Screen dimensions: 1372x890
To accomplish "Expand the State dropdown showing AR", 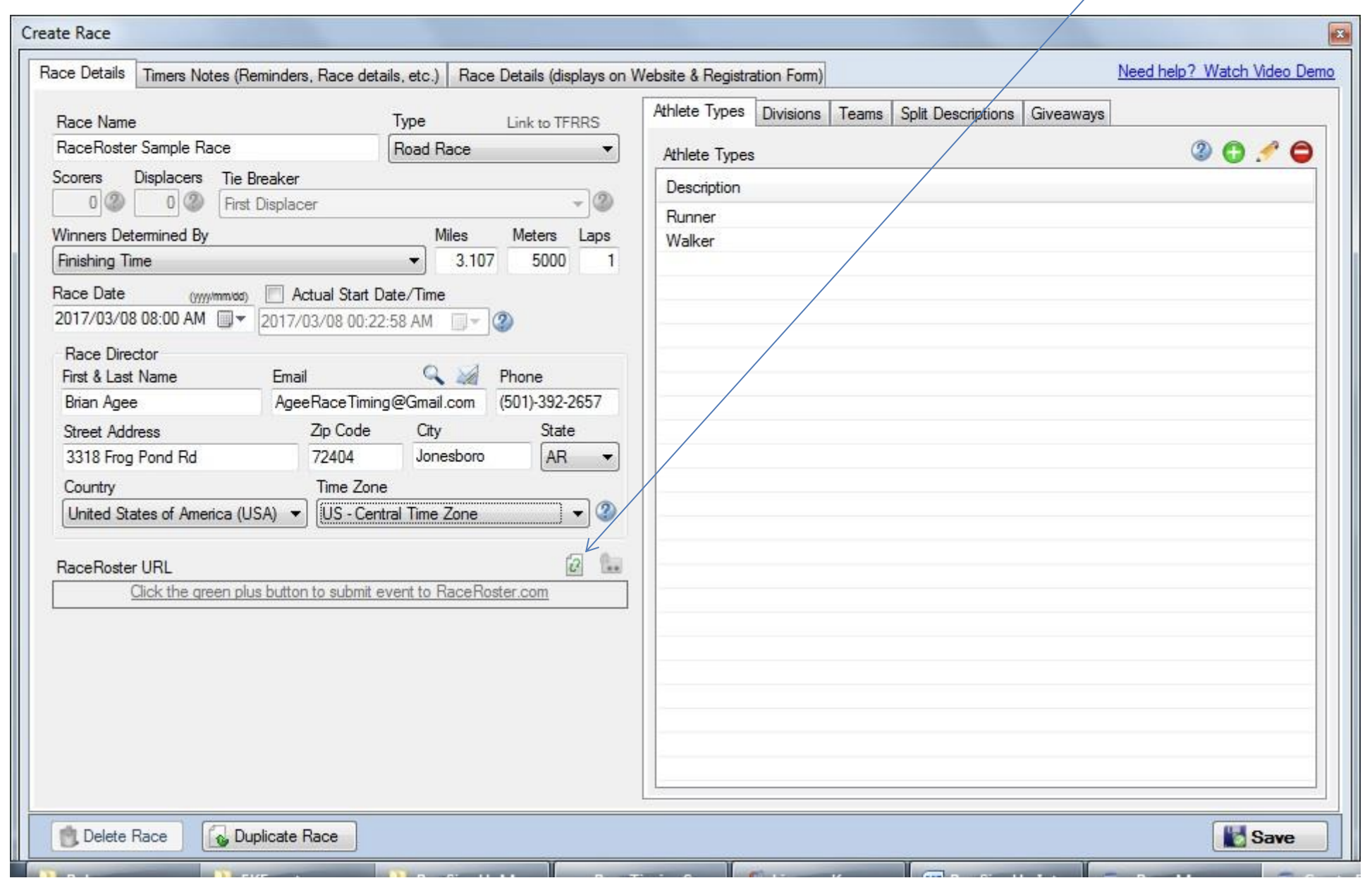I will pos(606,457).
